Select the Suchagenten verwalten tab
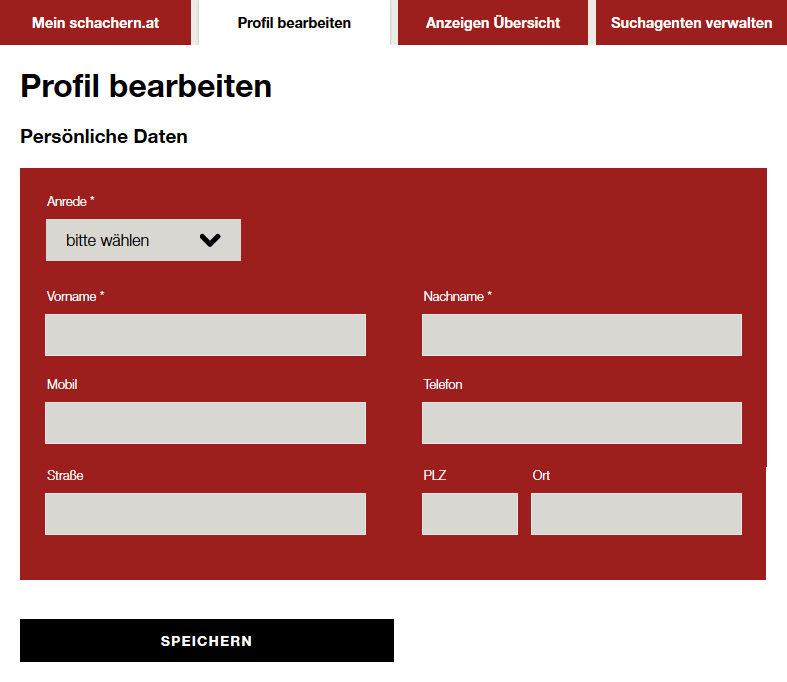The height and width of the screenshot is (682, 787). pyautogui.click(x=691, y=22)
